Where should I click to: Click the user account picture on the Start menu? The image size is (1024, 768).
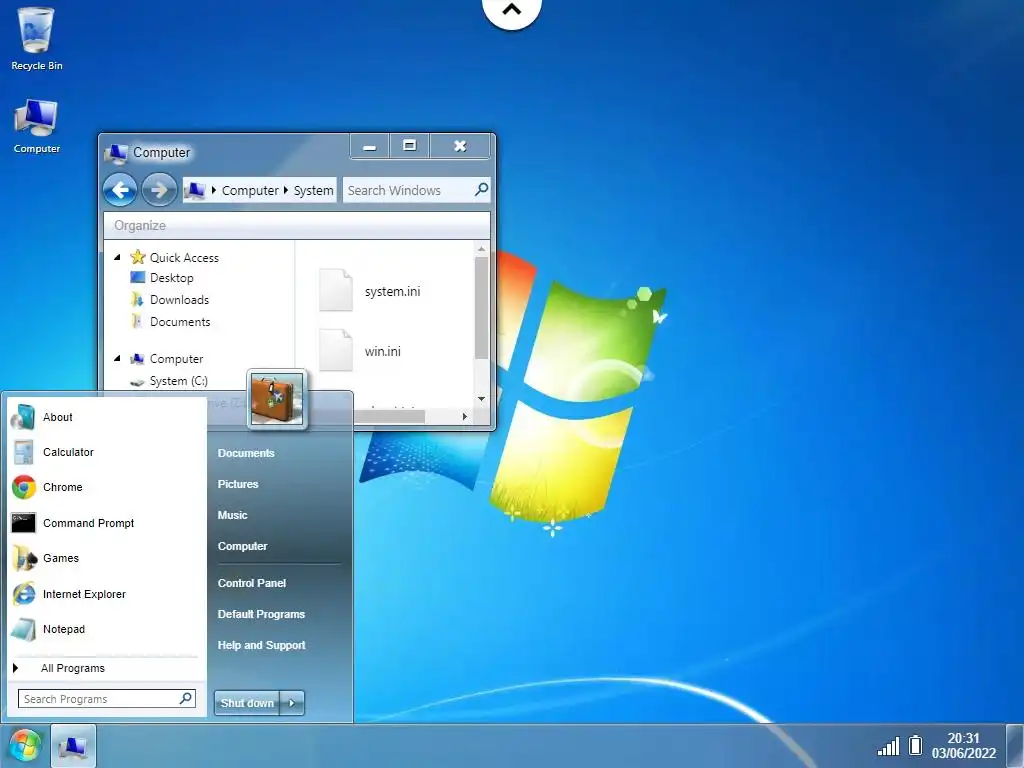277,399
